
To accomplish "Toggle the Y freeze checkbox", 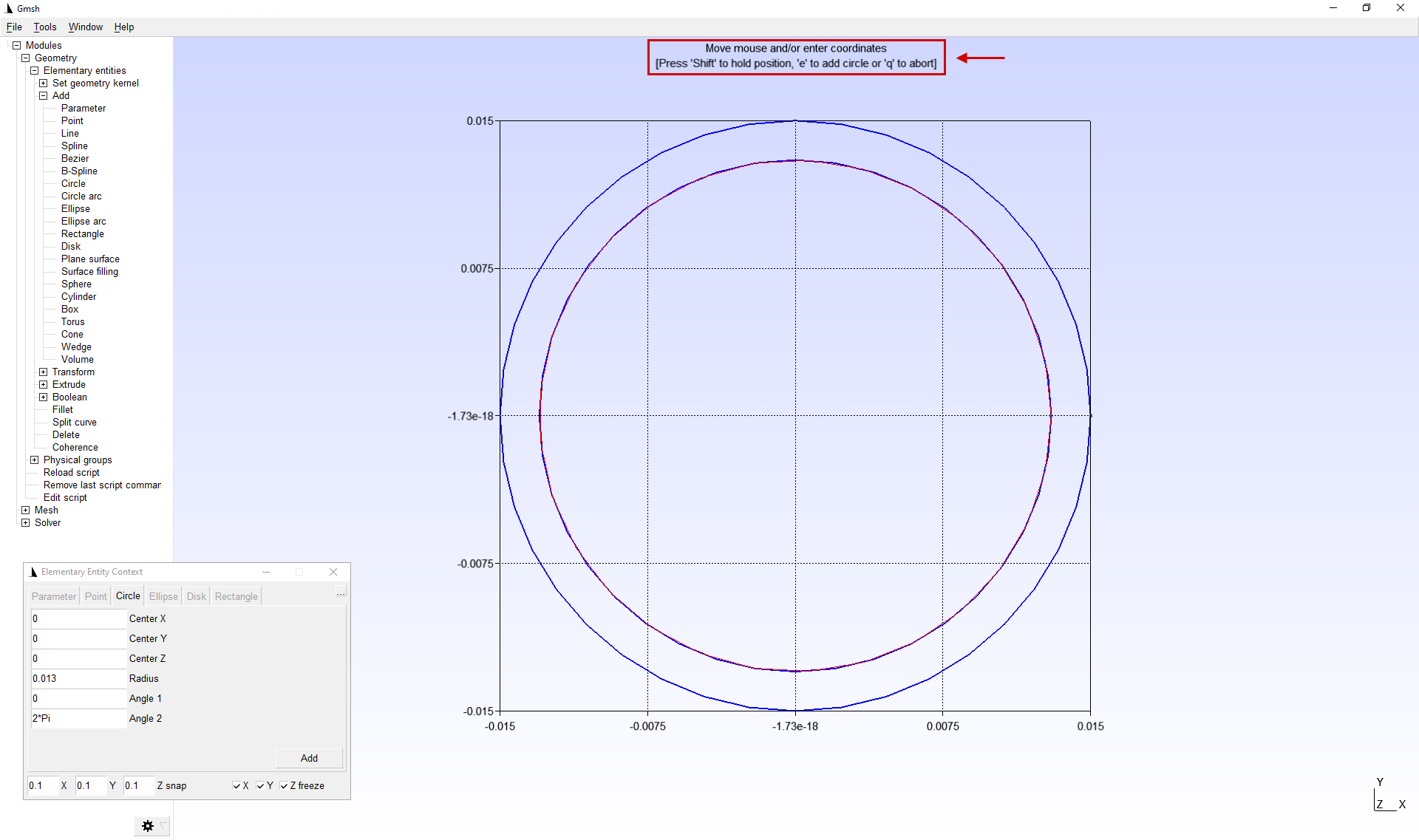I will pos(260,786).
